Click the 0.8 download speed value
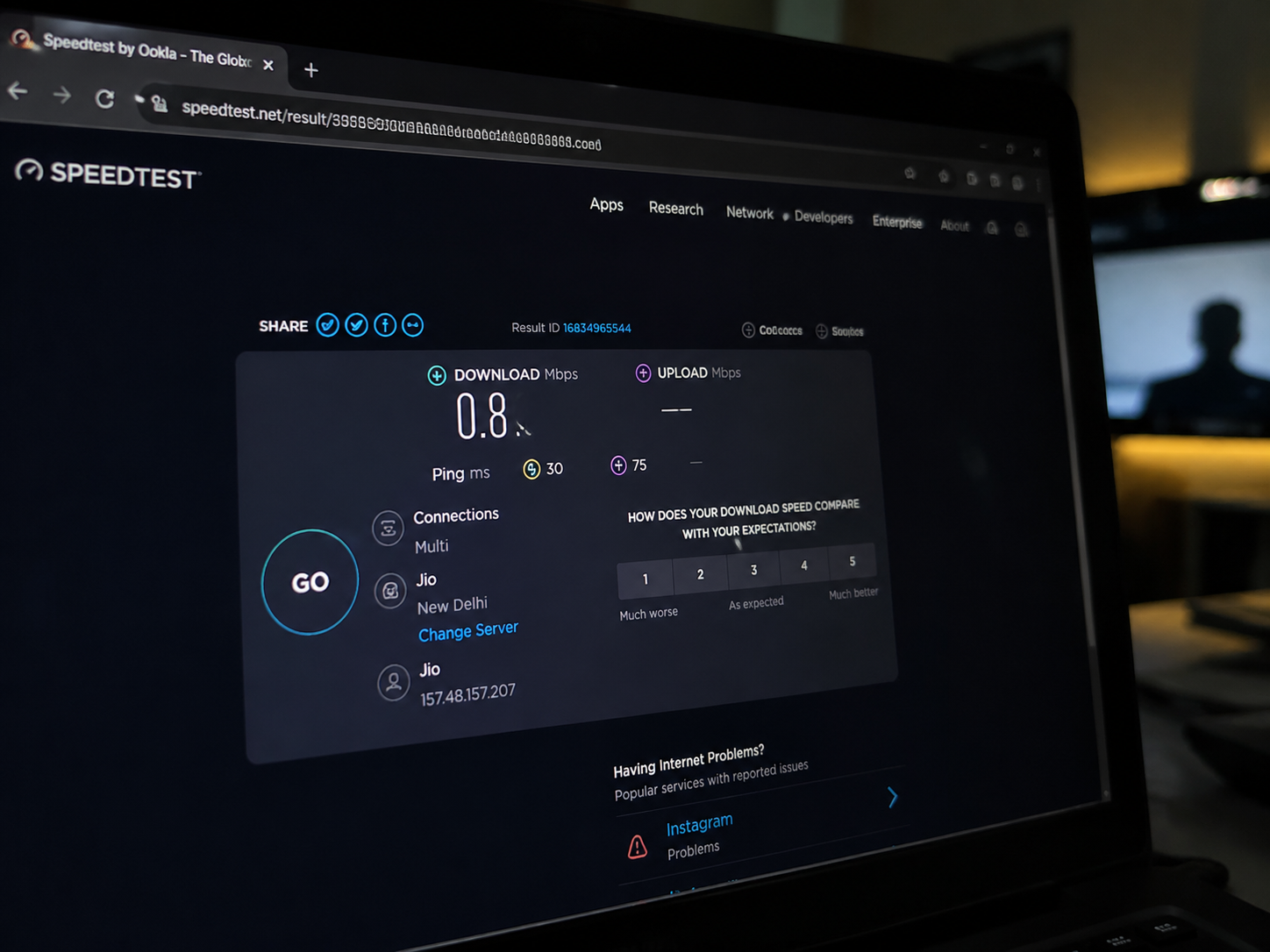1270x952 pixels. pyautogui.click(x=482, y=416)
